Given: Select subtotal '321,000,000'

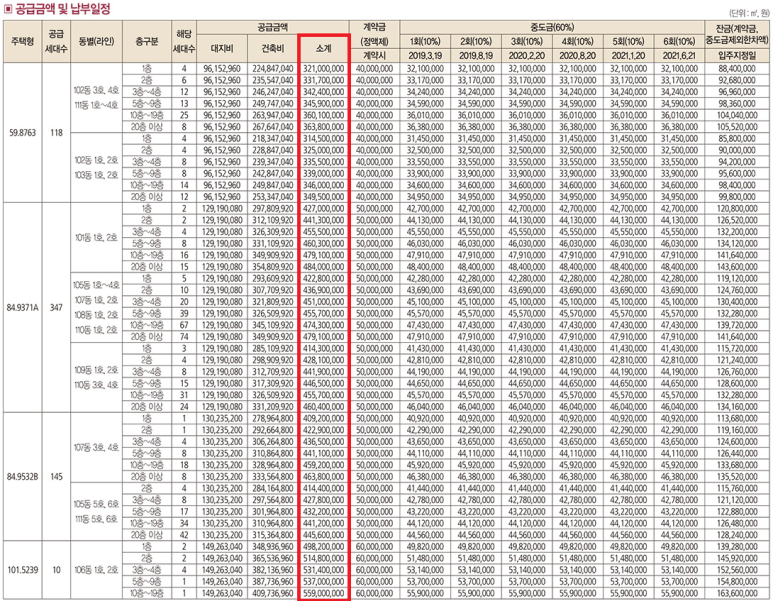Looking at the screenshot, I should pyautogui.click(x=323, y=69).
